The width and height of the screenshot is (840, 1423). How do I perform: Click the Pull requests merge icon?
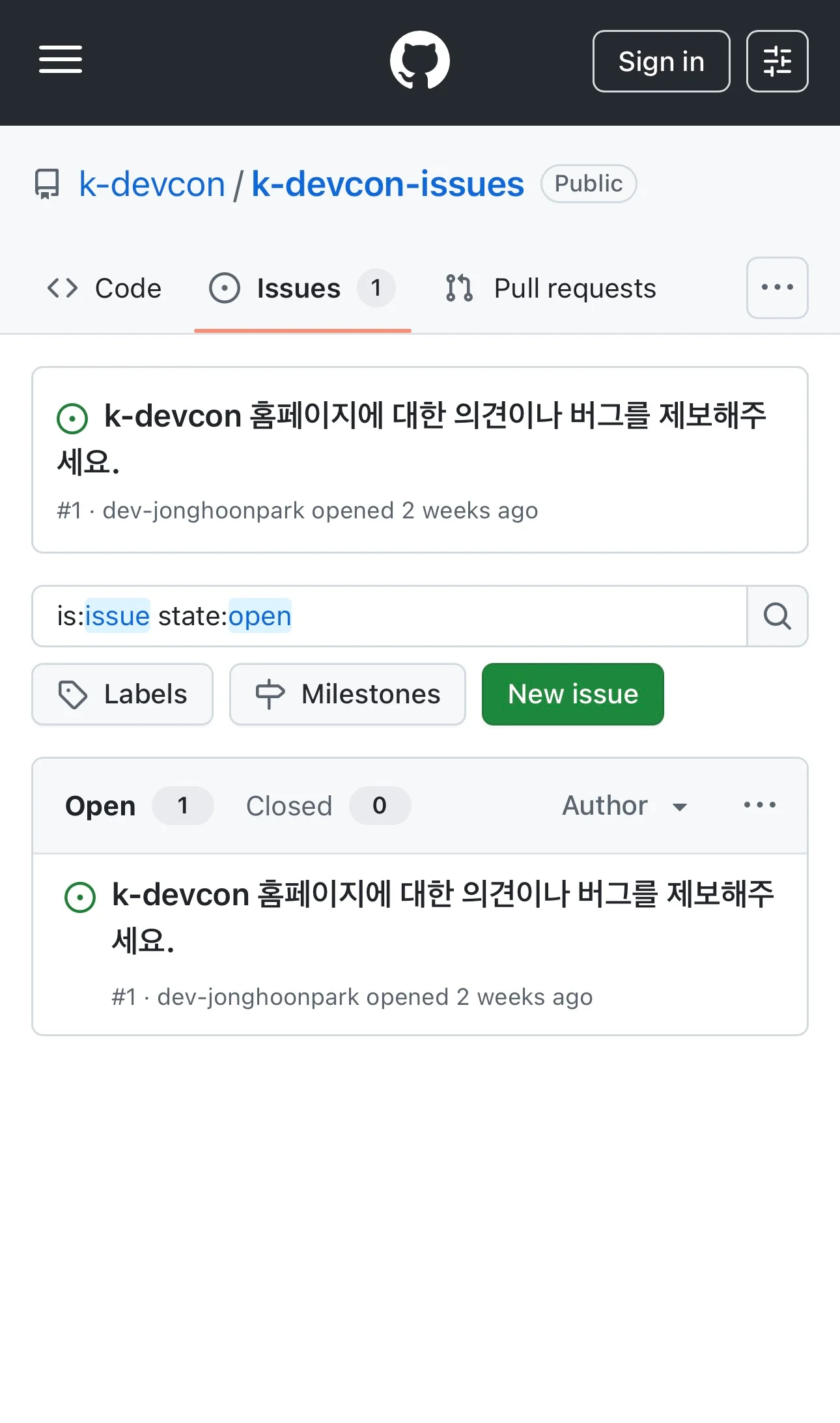click(x=459, y=288)
